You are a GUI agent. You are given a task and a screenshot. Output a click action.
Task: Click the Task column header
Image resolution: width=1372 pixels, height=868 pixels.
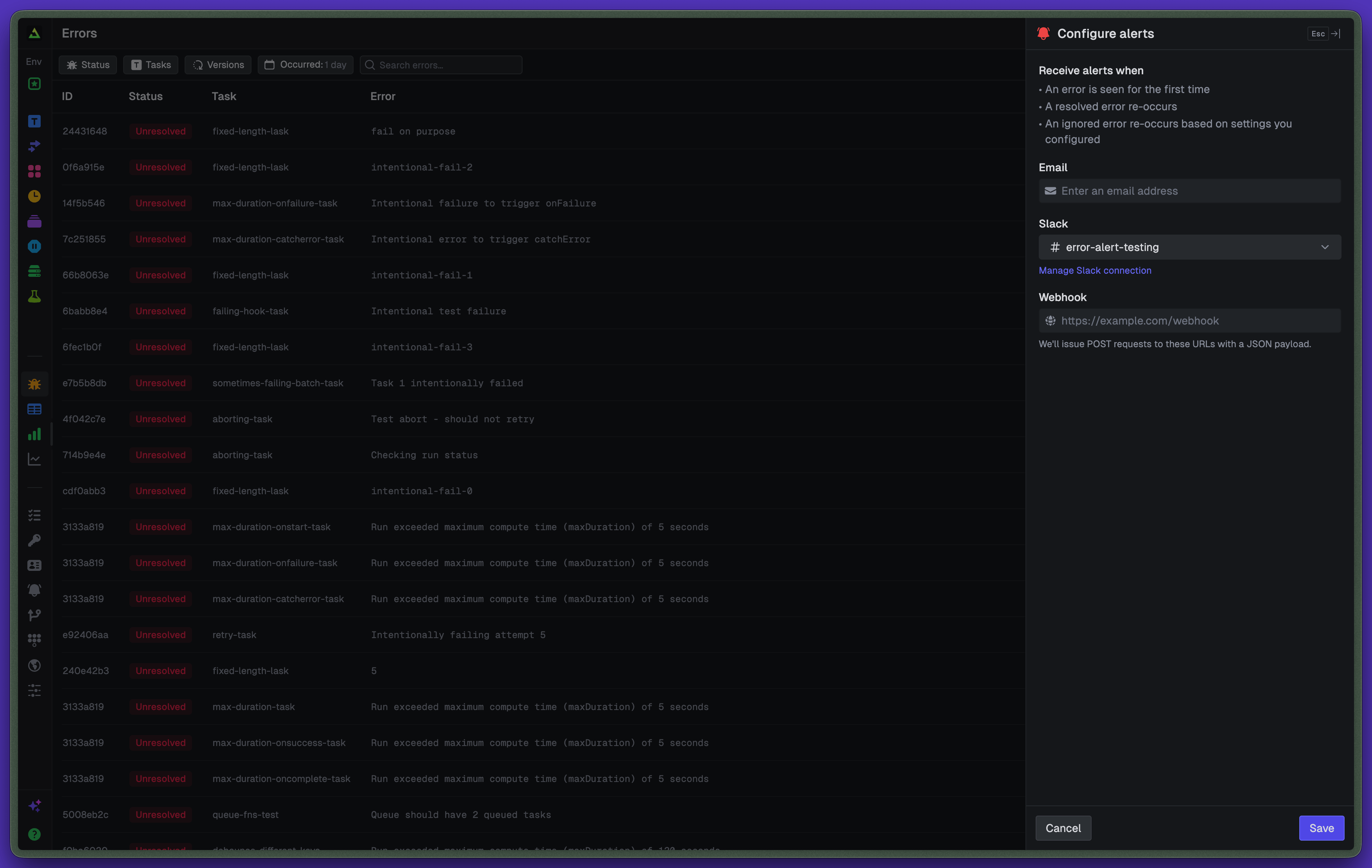[224, 96]
